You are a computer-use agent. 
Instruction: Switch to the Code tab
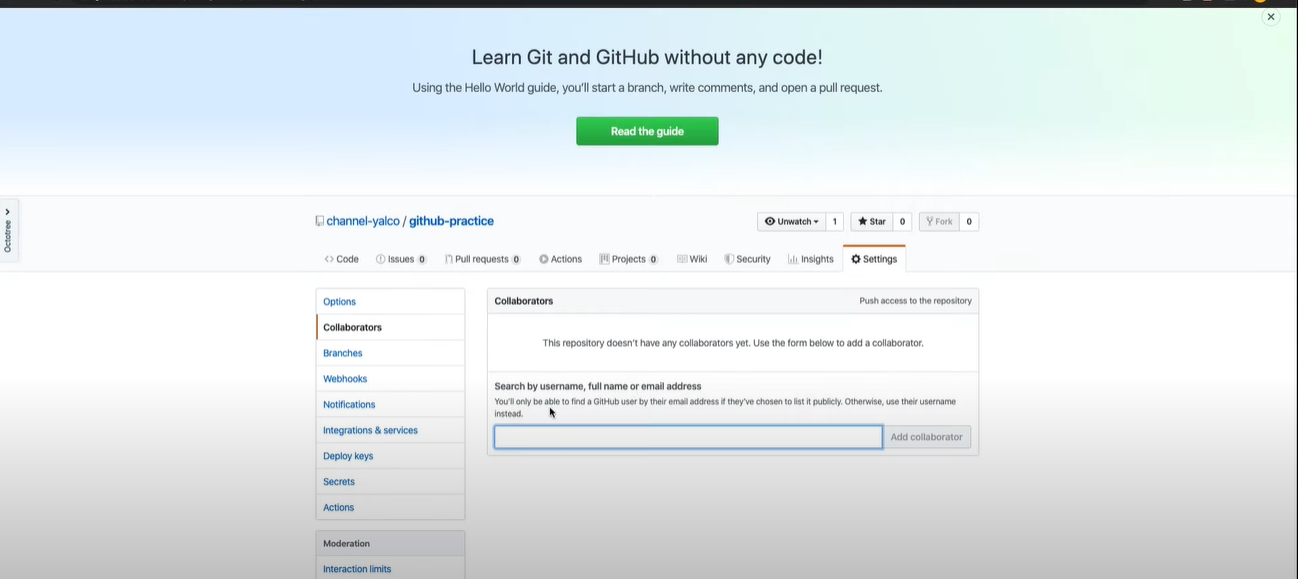tap(341, 259)
